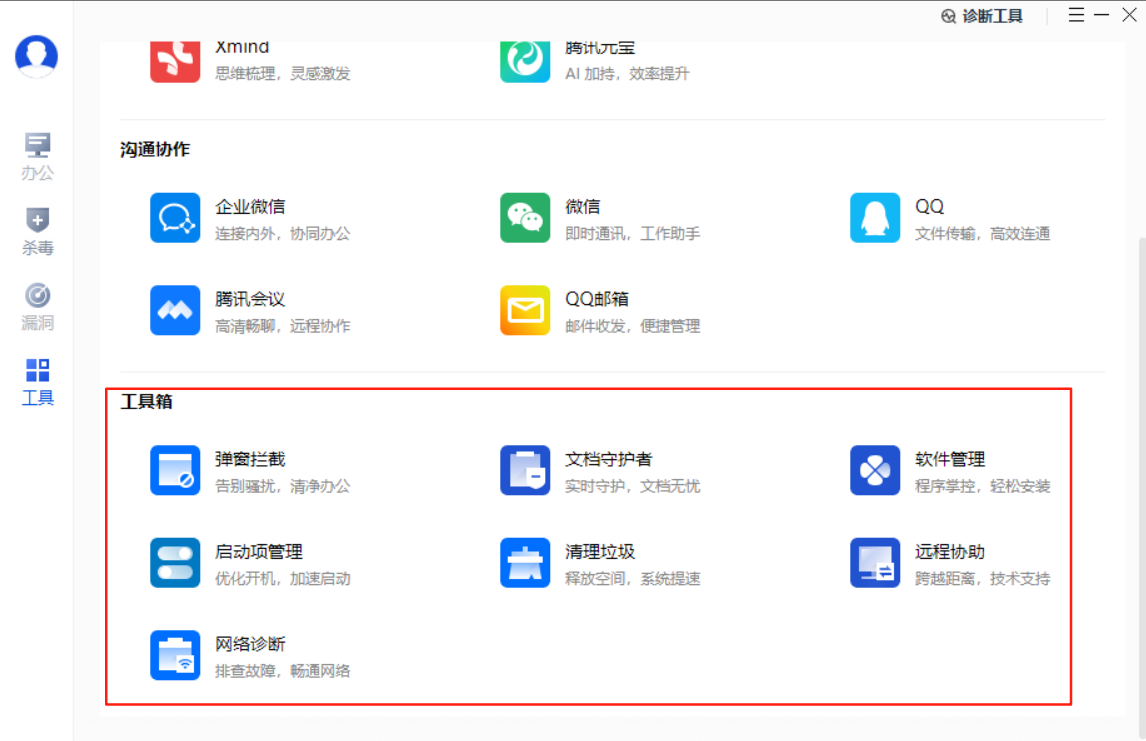Open the user avatar profile
Viewport: 1146px width, 741px height.
(x=37, y=56)
